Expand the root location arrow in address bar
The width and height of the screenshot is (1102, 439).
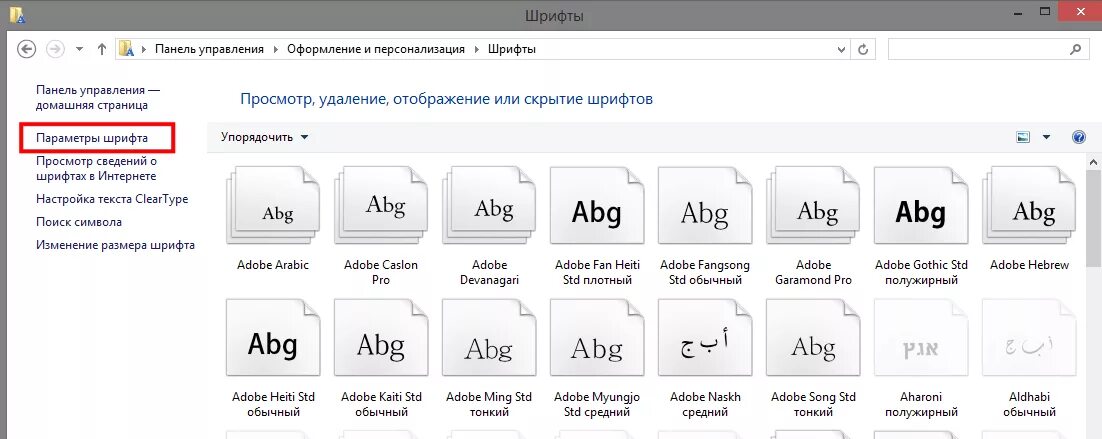[145, 49]
